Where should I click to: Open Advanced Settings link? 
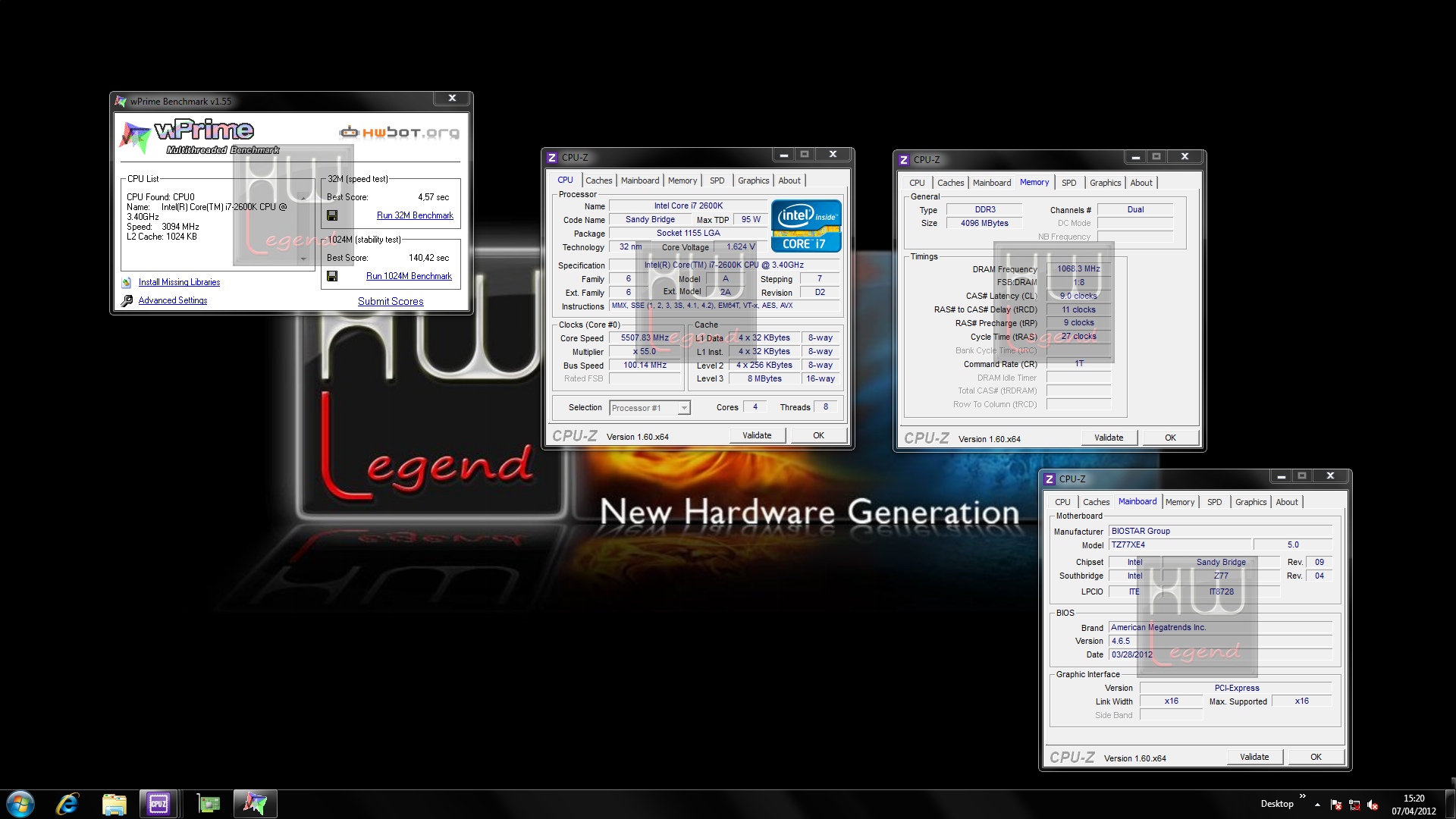pos(173,300)
